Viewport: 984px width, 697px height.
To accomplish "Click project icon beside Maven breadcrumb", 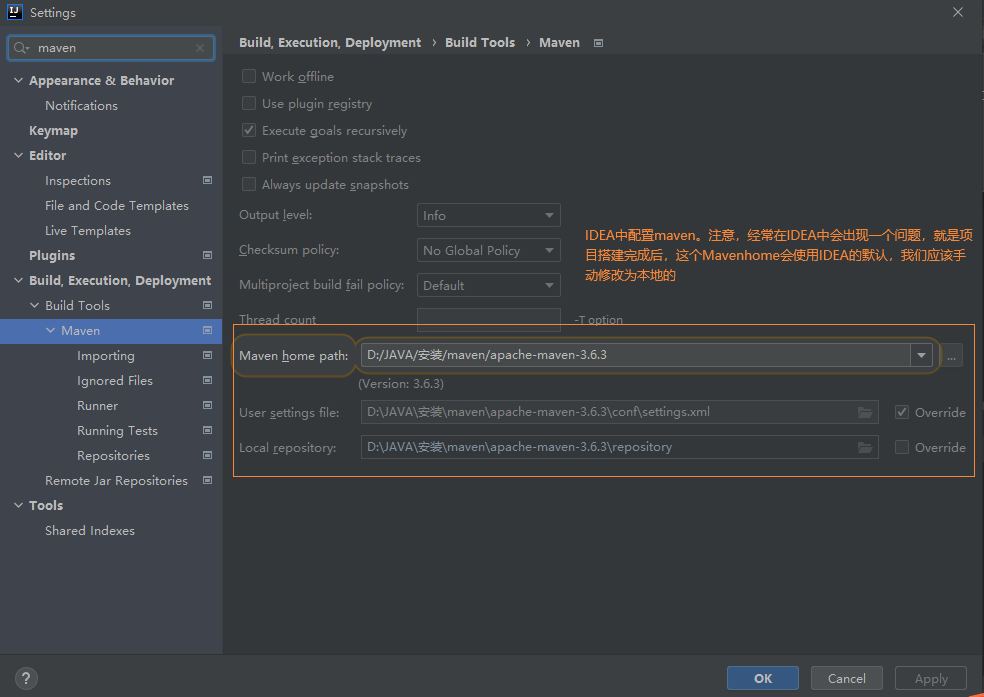I will point(598,43).
